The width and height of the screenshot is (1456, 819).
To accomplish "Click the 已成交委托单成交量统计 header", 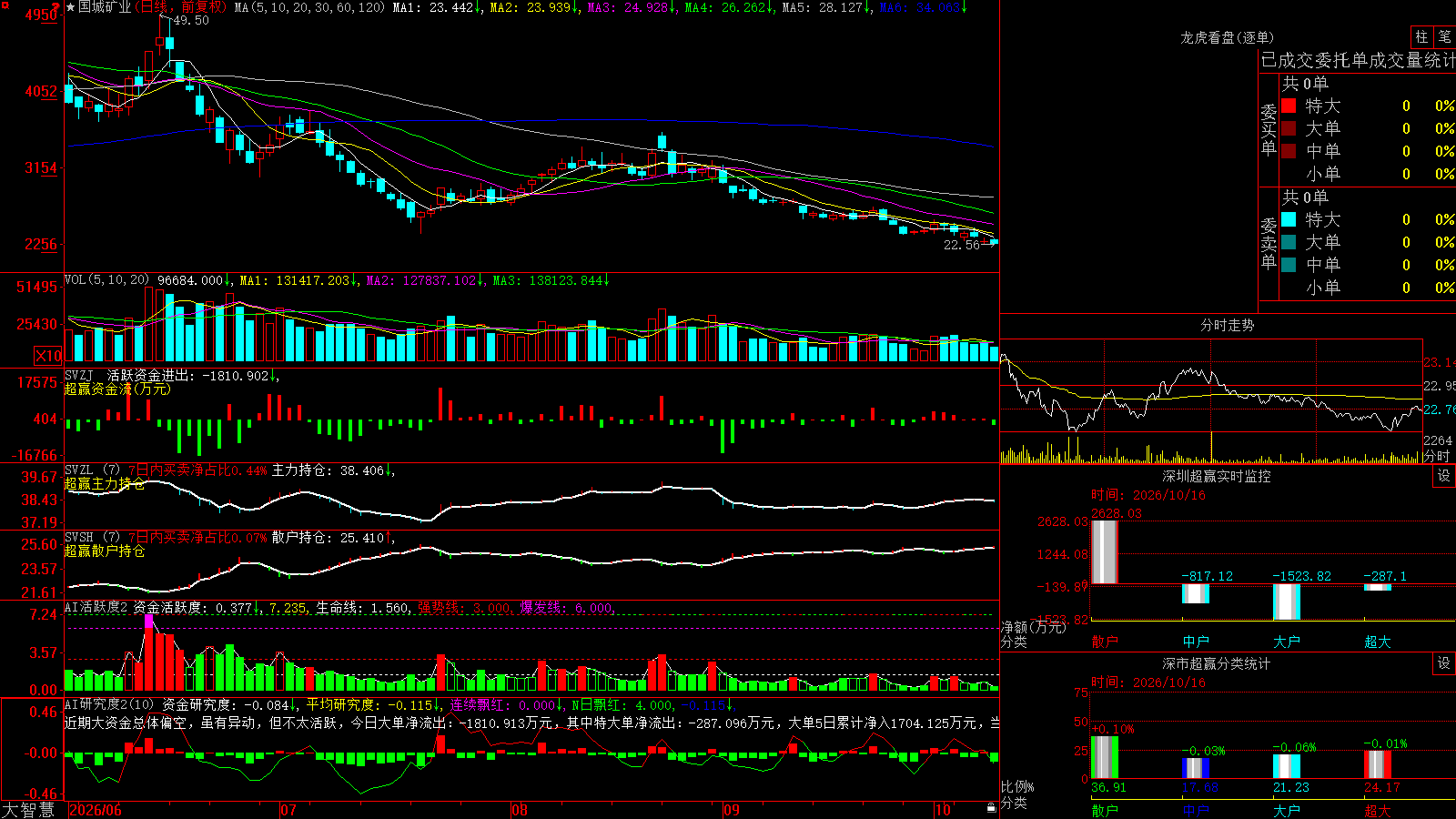I will point(1358,60).
